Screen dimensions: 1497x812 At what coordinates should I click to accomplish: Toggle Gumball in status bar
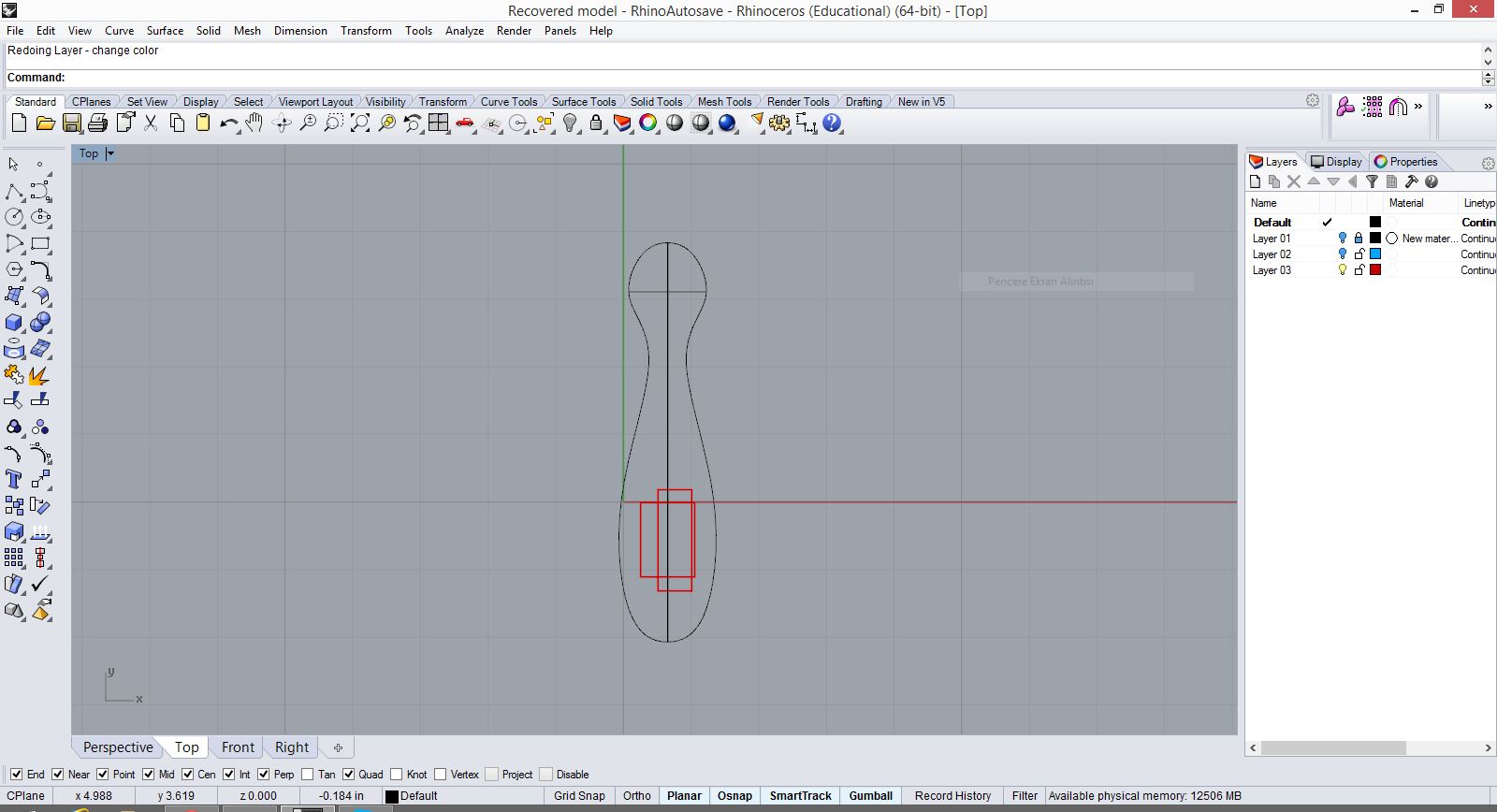871,796
